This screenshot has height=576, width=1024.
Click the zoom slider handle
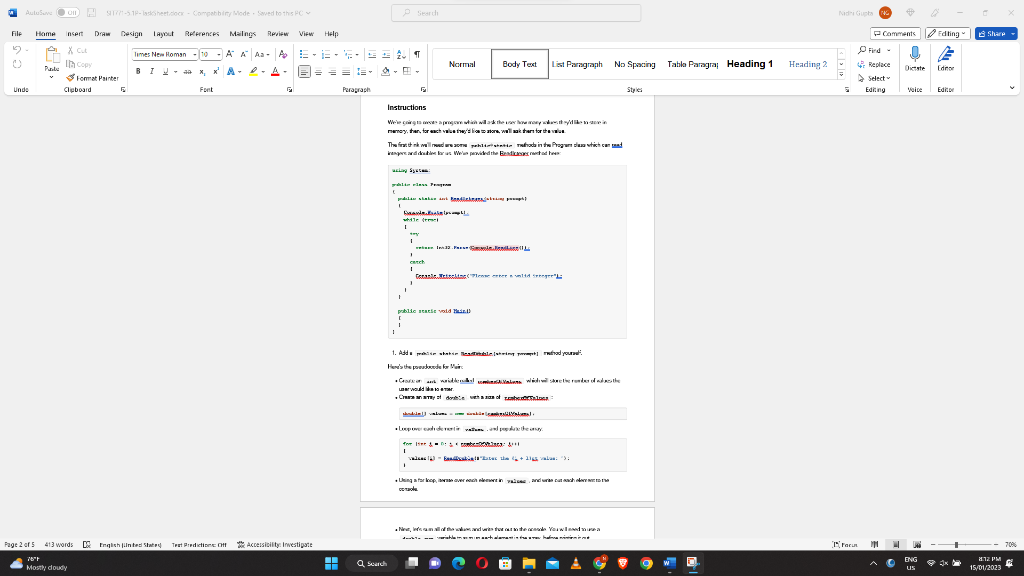click(x=956, y=544)
